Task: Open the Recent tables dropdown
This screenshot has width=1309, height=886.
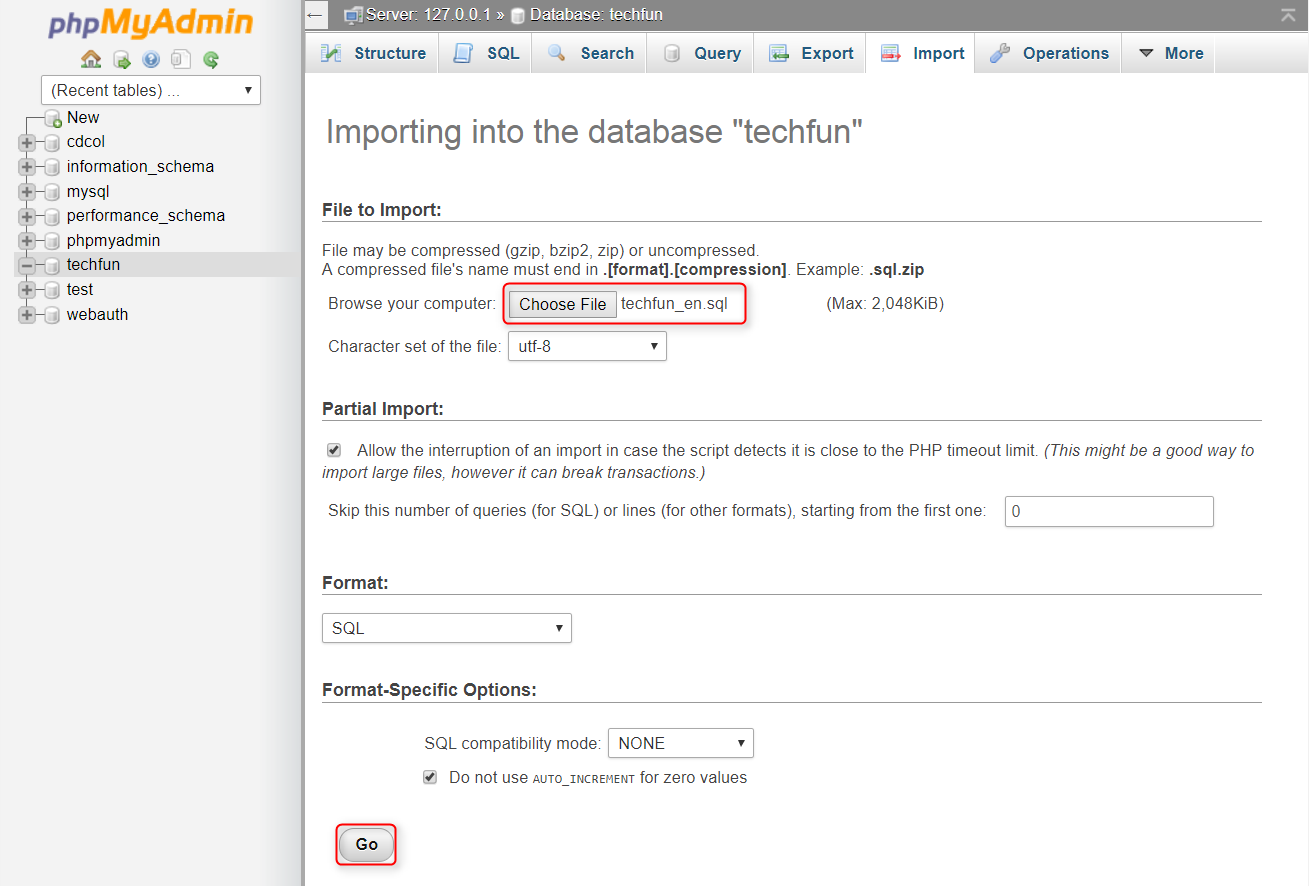Action: [x=151, y=90]
